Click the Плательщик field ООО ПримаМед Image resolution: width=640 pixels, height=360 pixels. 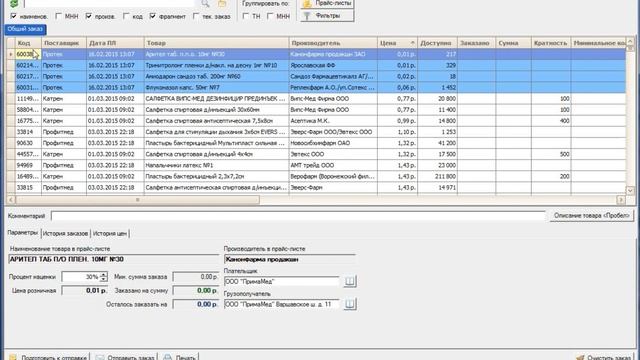(282, 281)
